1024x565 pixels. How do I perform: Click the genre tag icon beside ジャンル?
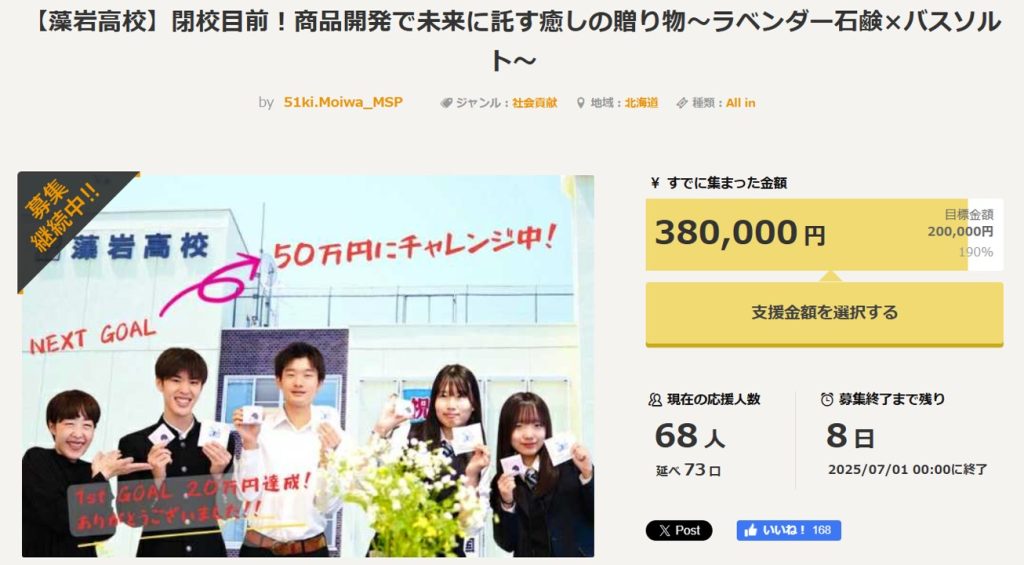[447, 103]
